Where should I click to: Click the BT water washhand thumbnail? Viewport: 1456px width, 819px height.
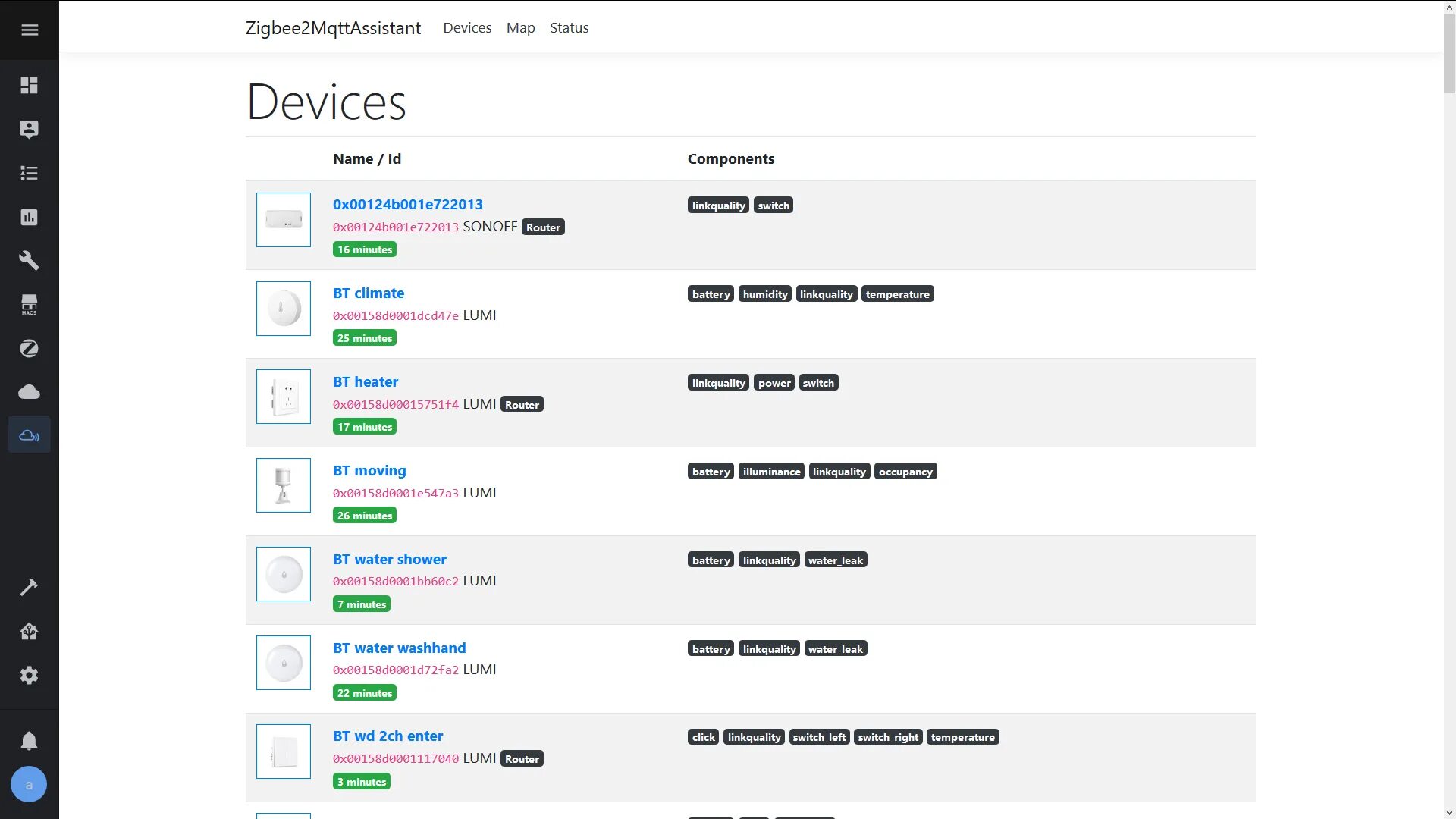(284, 663)
